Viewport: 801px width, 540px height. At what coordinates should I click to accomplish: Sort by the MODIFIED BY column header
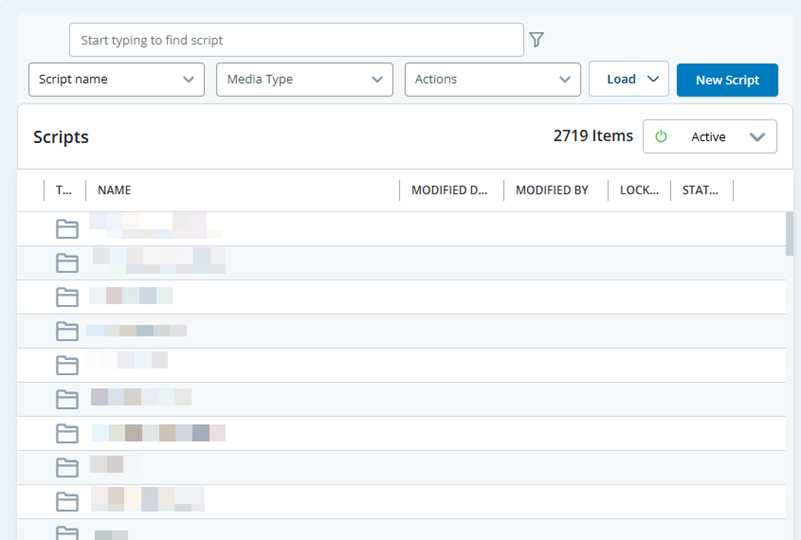click(552, 190)
